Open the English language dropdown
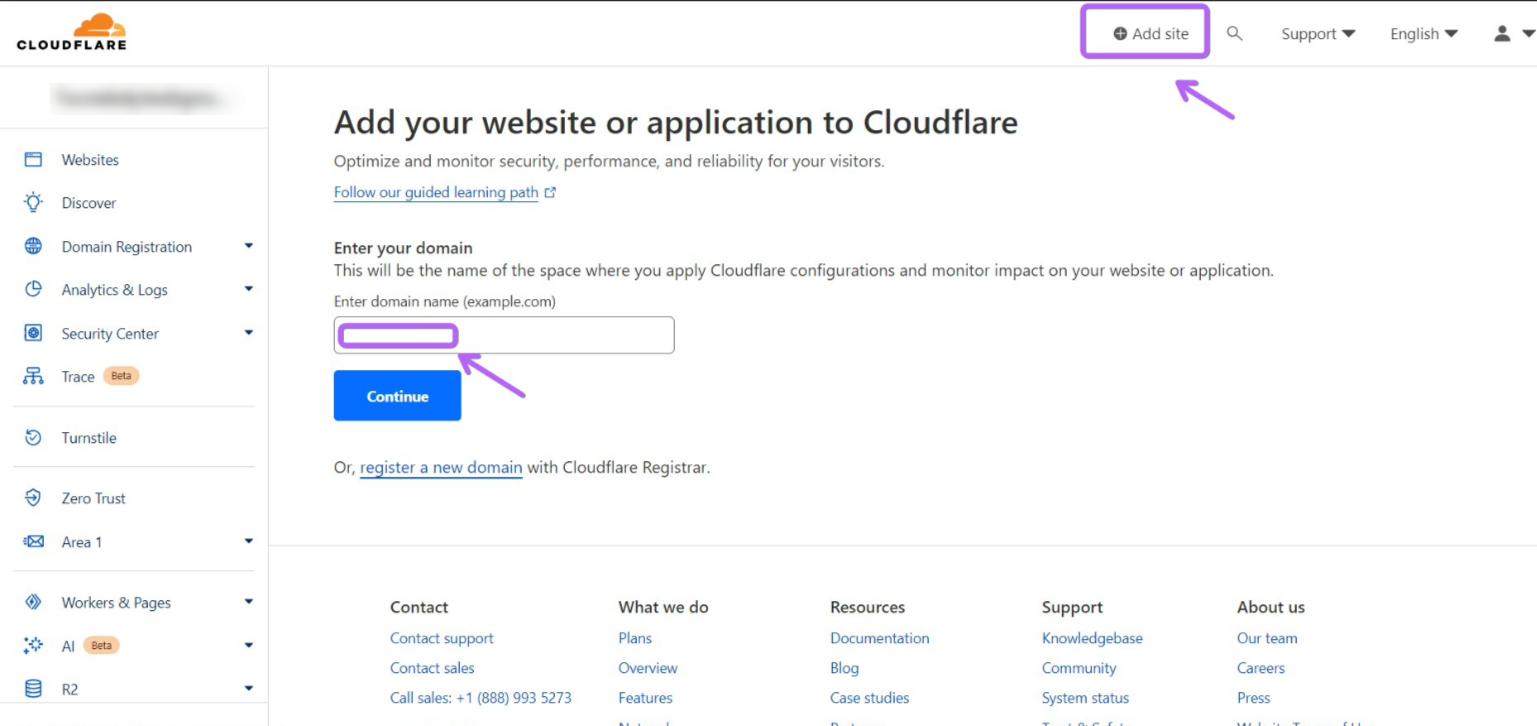The image size is (1537, 726). click(x=1422, y=33)
